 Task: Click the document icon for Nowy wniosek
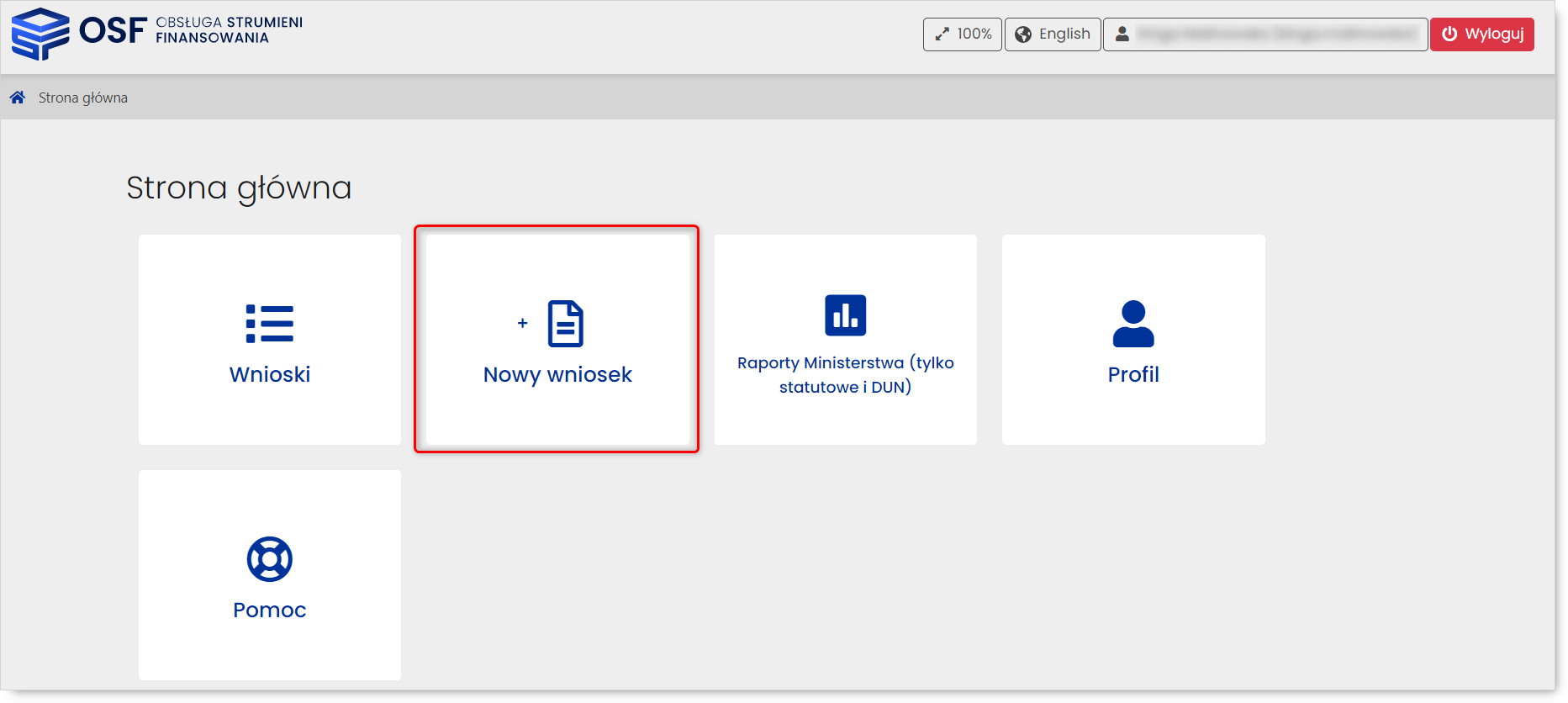coord(565,324)
